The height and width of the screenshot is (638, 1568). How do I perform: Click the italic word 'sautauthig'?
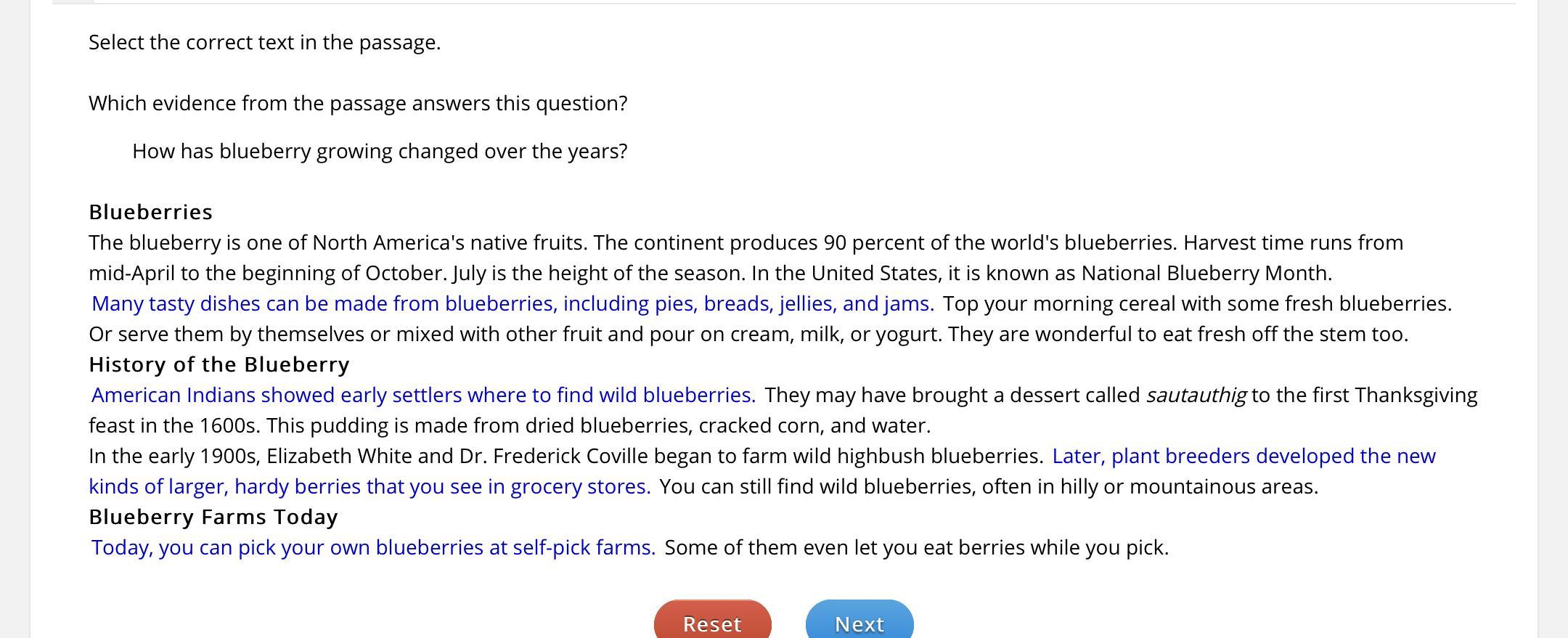pos(1196,395)
